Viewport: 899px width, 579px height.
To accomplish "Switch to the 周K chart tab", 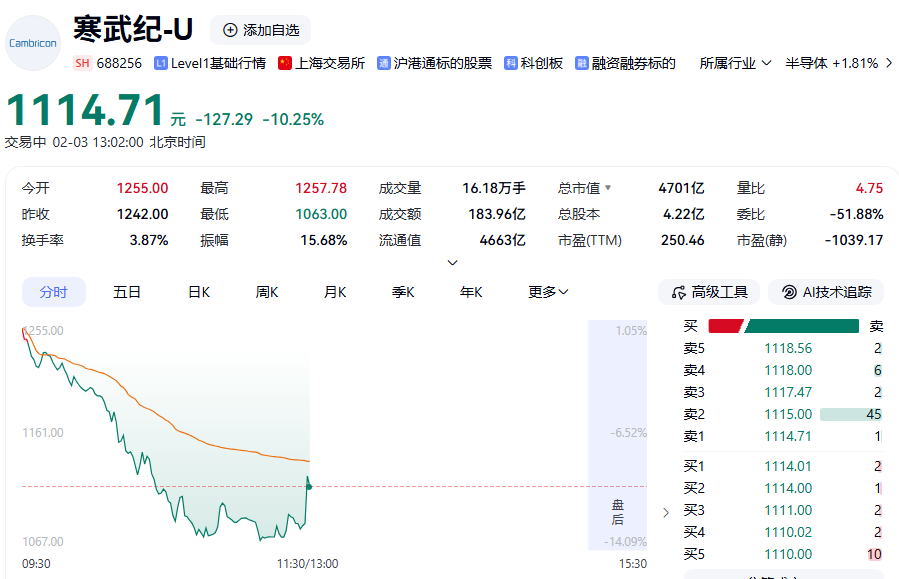I will coord(267,292).
